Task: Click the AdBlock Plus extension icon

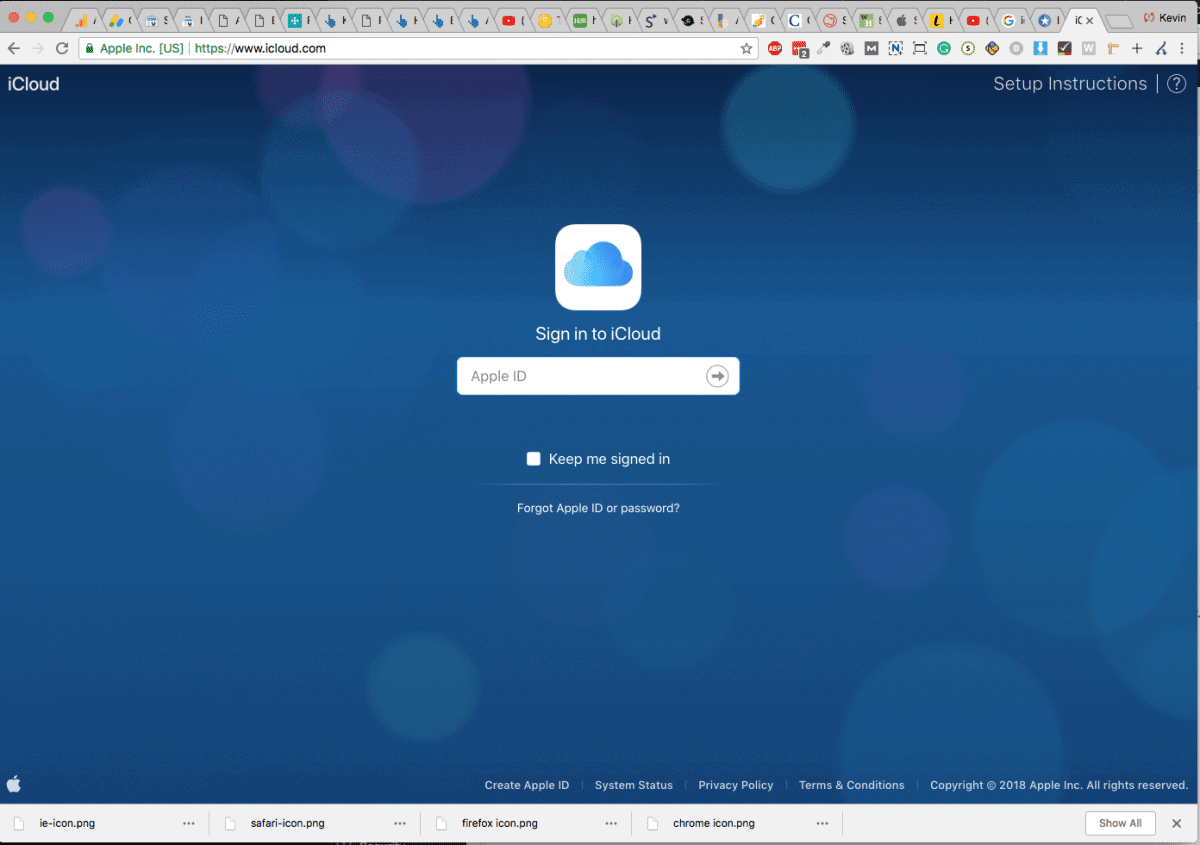Action: point(775,48)
